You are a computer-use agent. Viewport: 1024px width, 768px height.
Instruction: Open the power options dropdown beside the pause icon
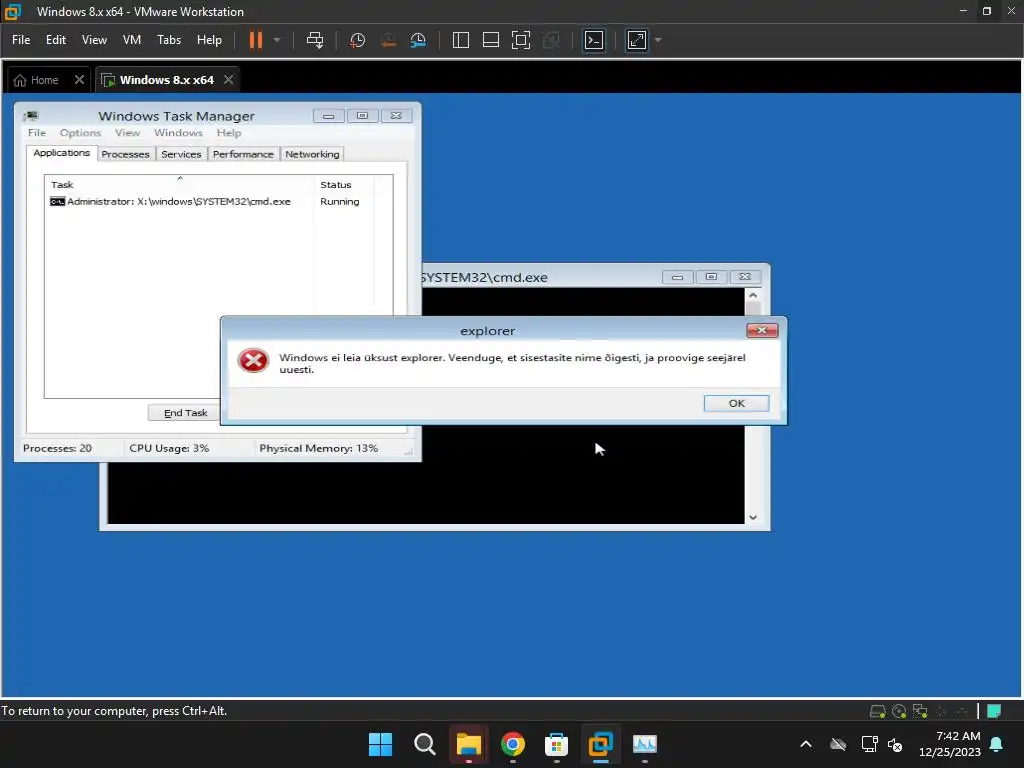coord(277,40)
